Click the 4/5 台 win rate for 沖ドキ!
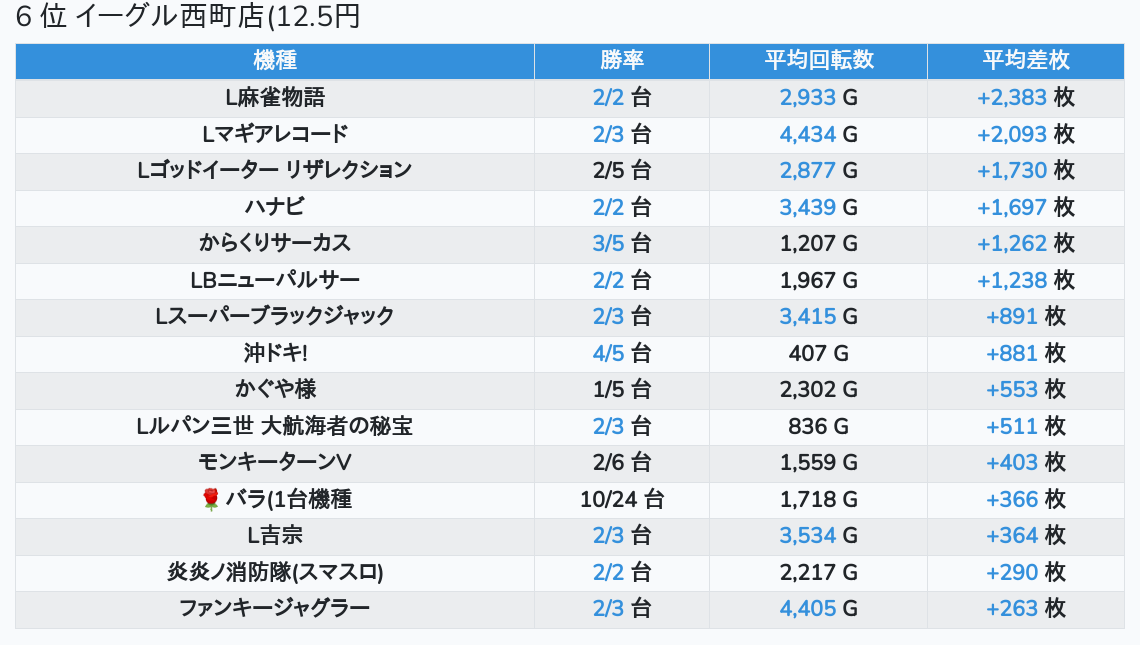1140x645 pixels. tap(622, 353)
